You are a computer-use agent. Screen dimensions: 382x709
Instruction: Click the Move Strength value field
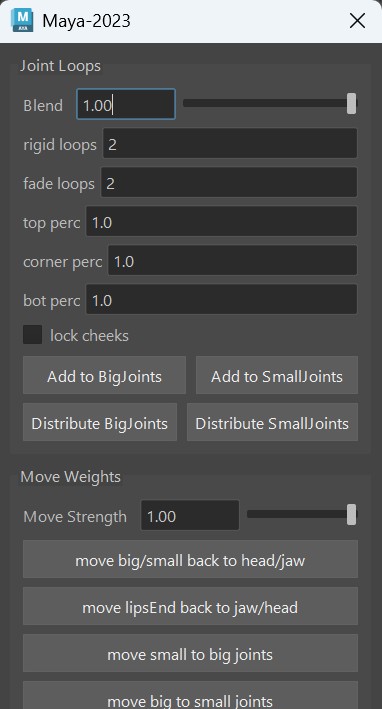190,515
